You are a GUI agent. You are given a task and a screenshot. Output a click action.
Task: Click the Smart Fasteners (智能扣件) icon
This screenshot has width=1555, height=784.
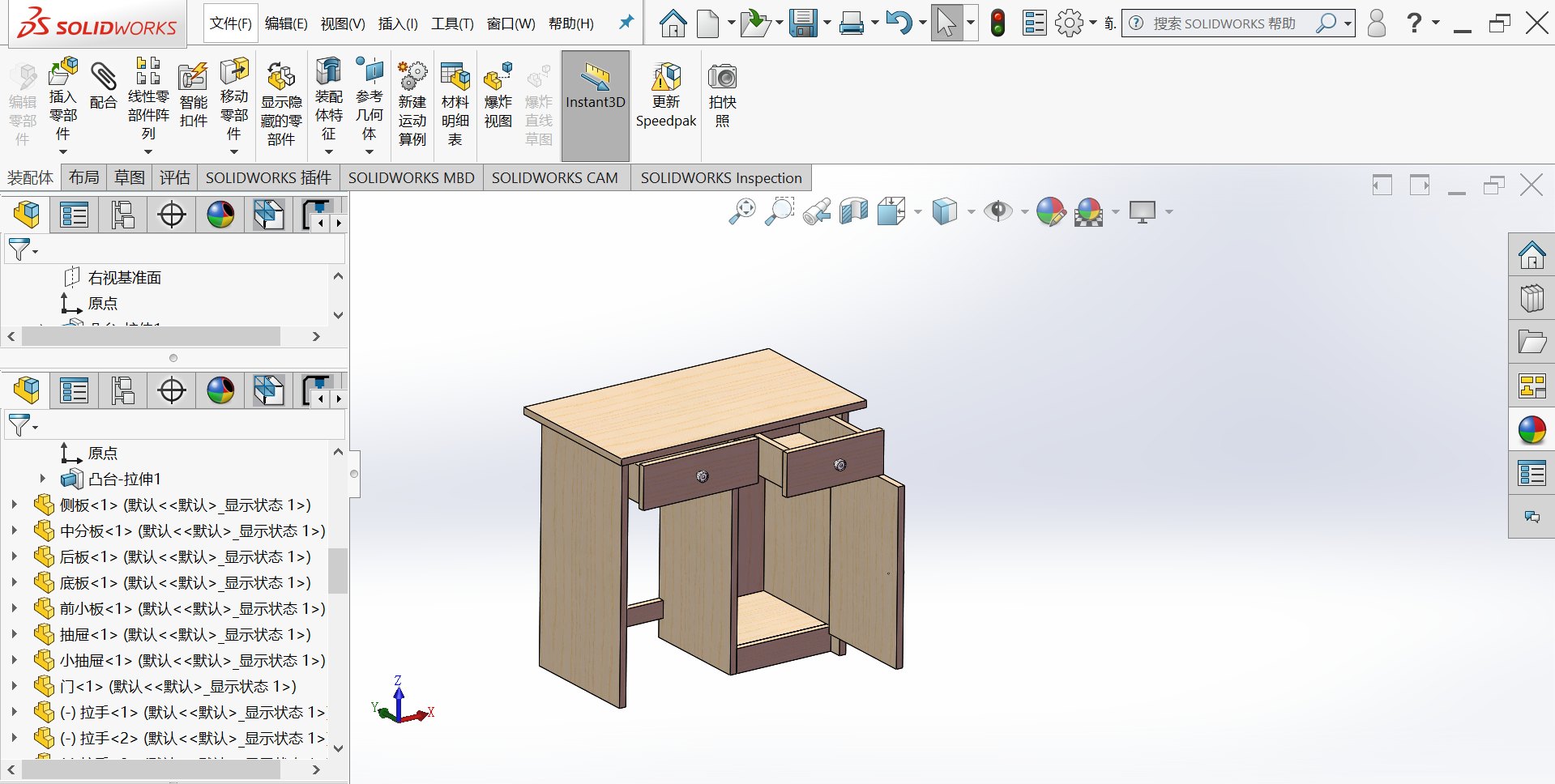pos(193,77)
